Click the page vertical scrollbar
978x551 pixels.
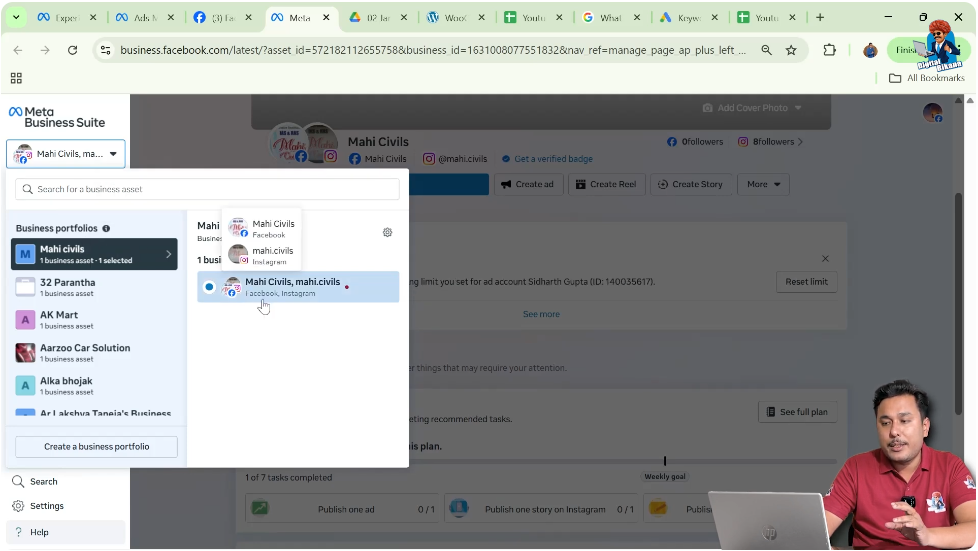click(x=959, y=304)
